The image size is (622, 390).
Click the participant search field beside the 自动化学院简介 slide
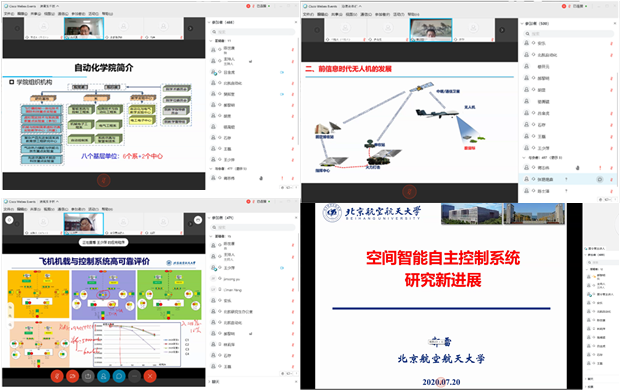coord(253,32)
